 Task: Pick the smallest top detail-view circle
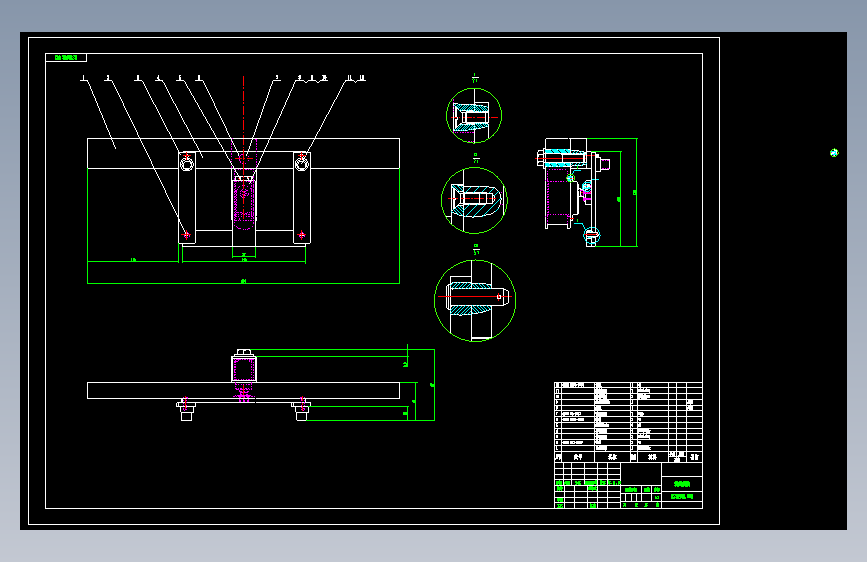pos(474,116)
